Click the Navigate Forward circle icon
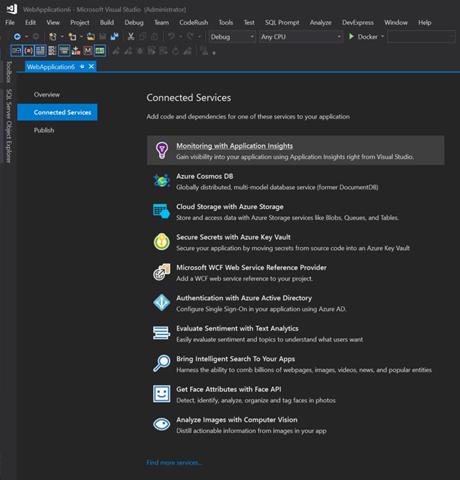Screen dimensions: 460x480 [x=36, y=37]
